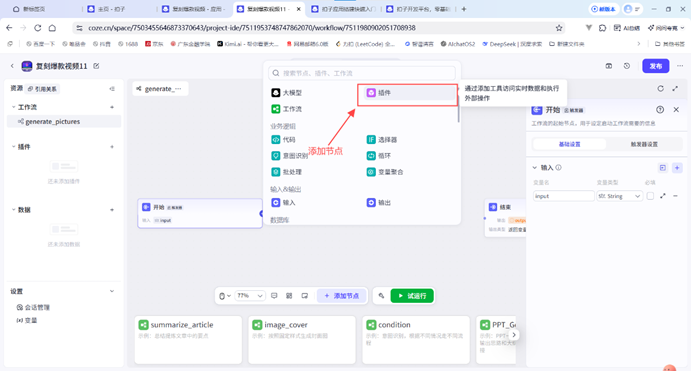This screenshot has height=371, width=691.
Task: Open the summarize_article example workflow
Action: (188, 340)
